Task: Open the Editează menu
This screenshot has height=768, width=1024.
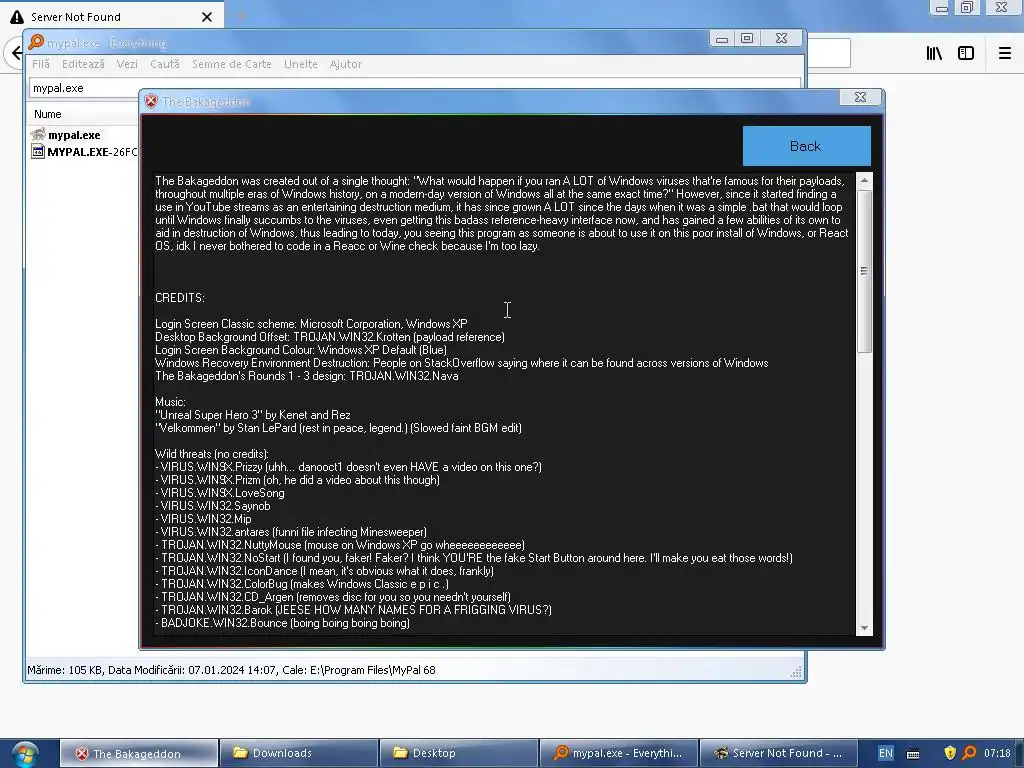Action: pyautogui.click(x=83, y=64)
